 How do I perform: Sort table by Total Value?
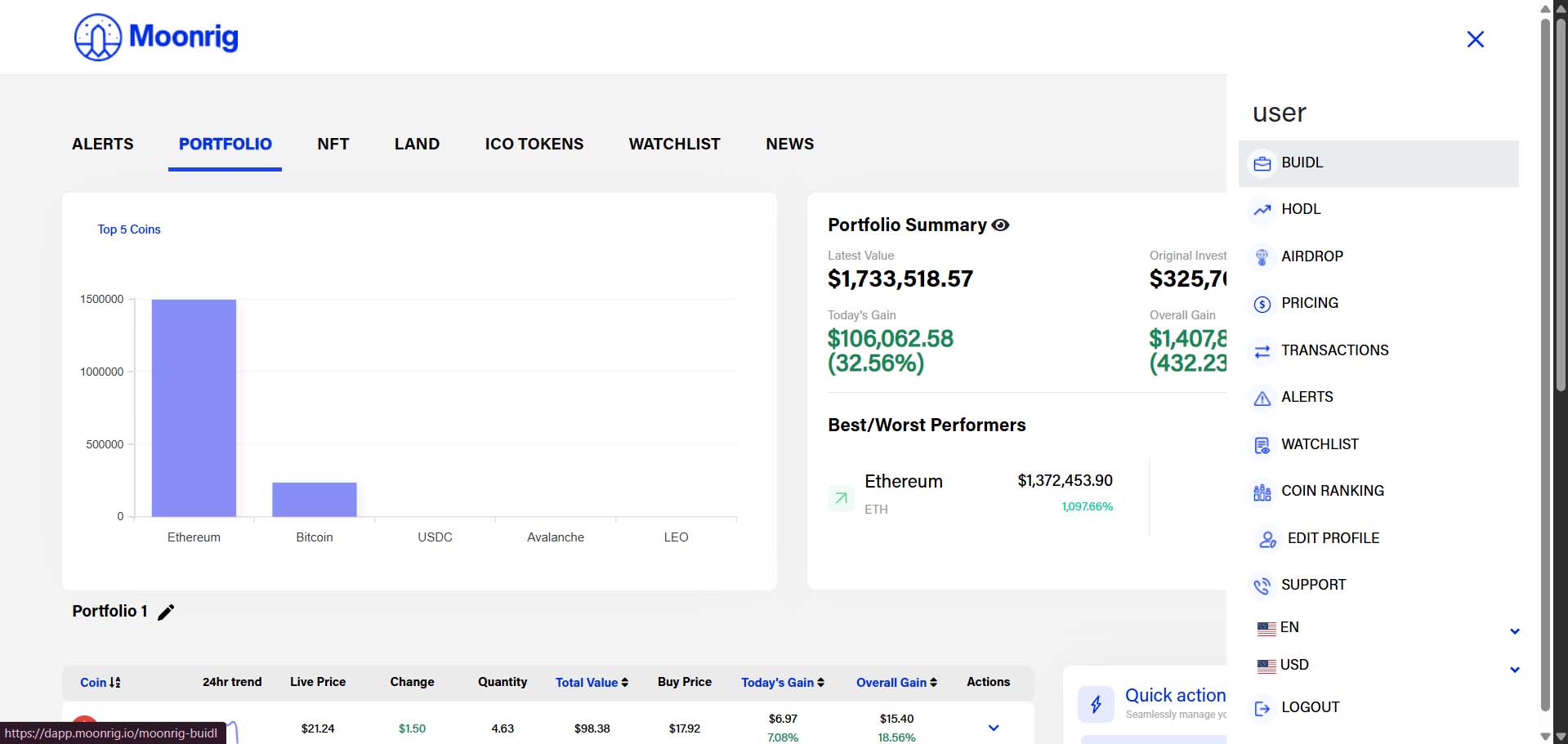[x=592, y=682]
